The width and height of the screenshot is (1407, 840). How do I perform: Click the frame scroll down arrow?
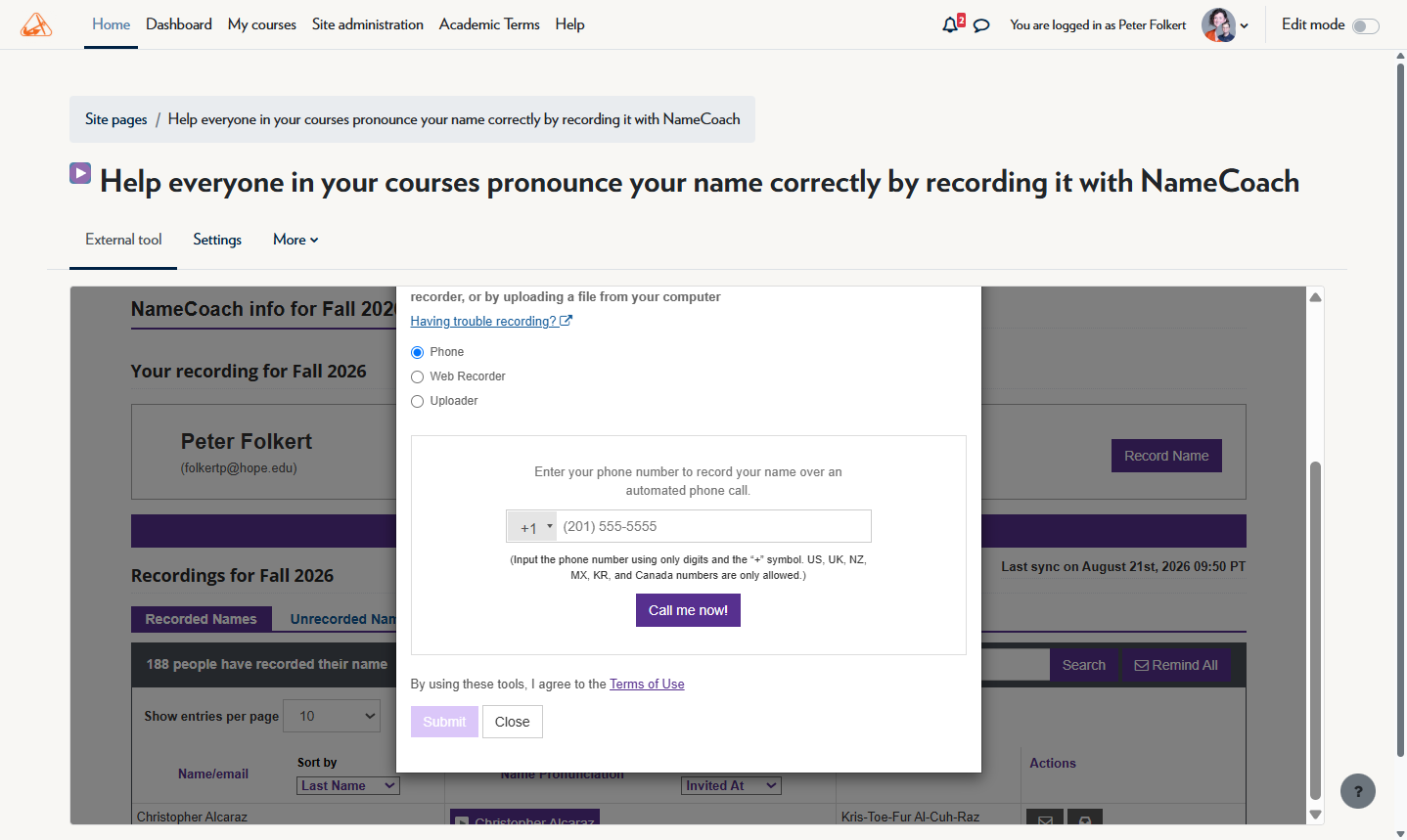1316,815
